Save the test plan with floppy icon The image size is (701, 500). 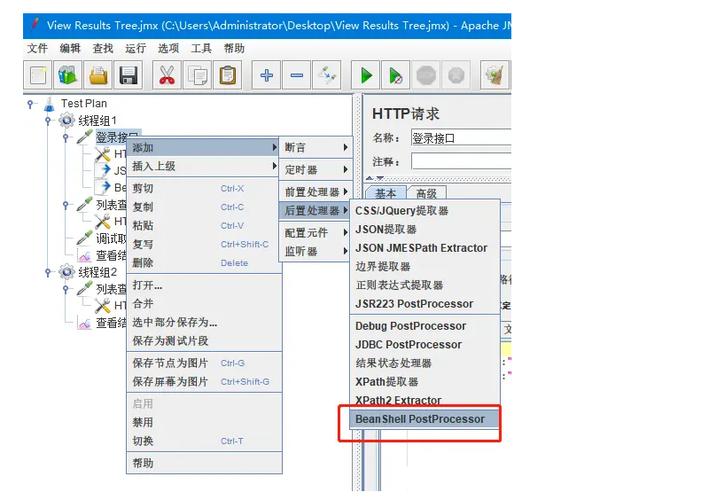128,75
